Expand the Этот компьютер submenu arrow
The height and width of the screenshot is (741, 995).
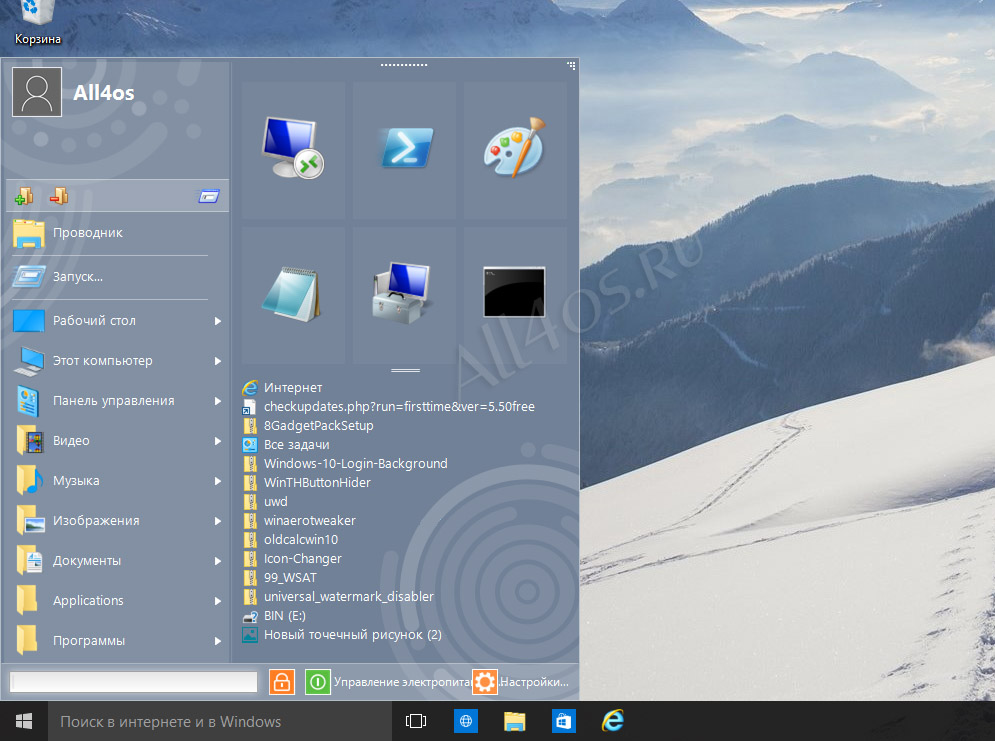[x=218, y=361]
